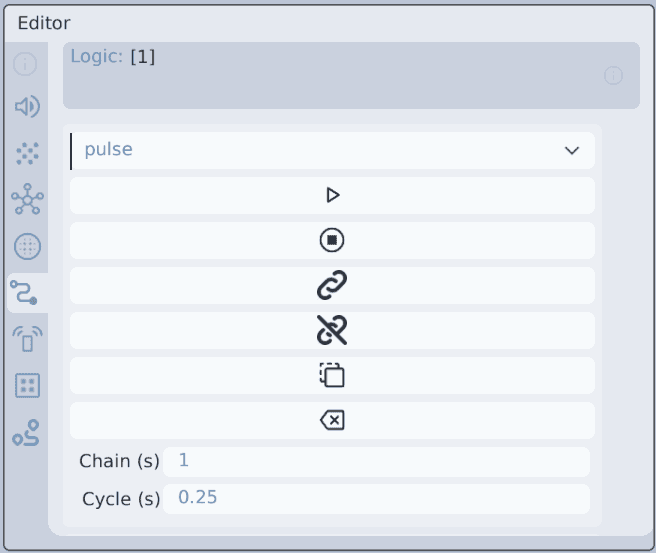This screenshot has height=553, width=656.
Task: Click the link chain button
Action: (332, 285)
